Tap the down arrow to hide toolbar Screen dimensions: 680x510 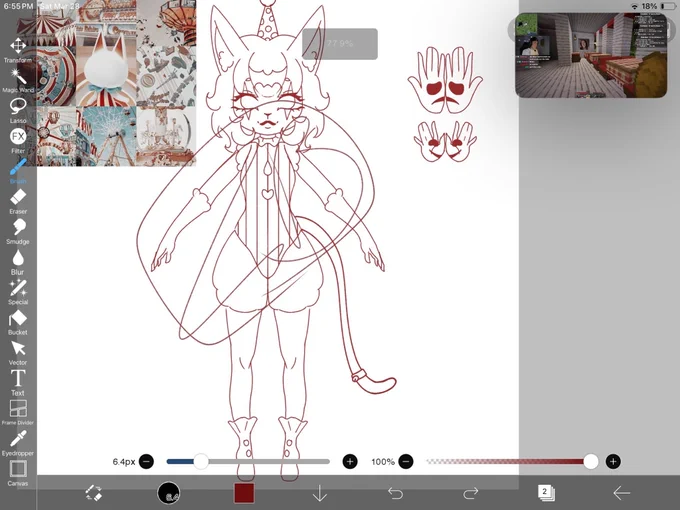click(x=320, y=494)
